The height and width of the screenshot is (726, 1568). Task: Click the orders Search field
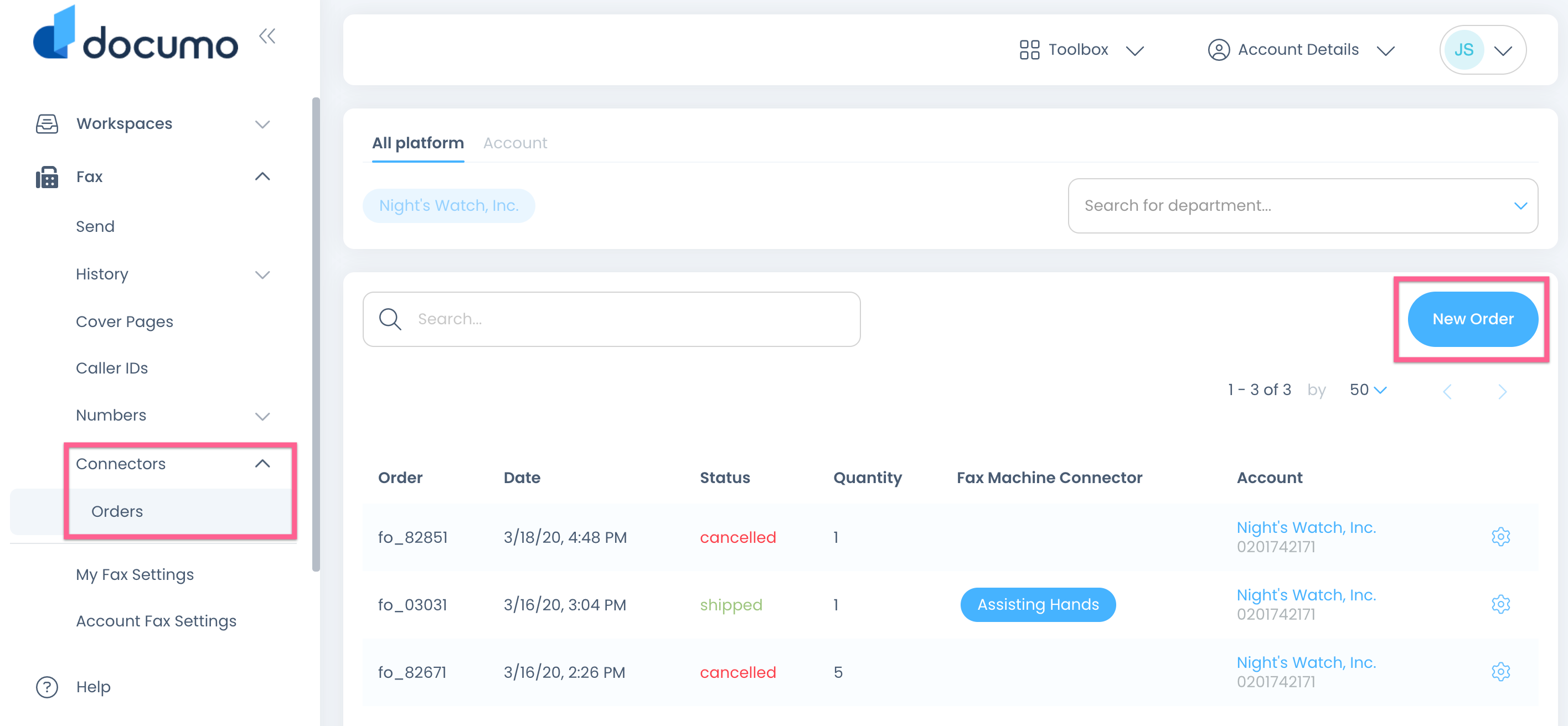pyautogui.click(x=611, y=319)
